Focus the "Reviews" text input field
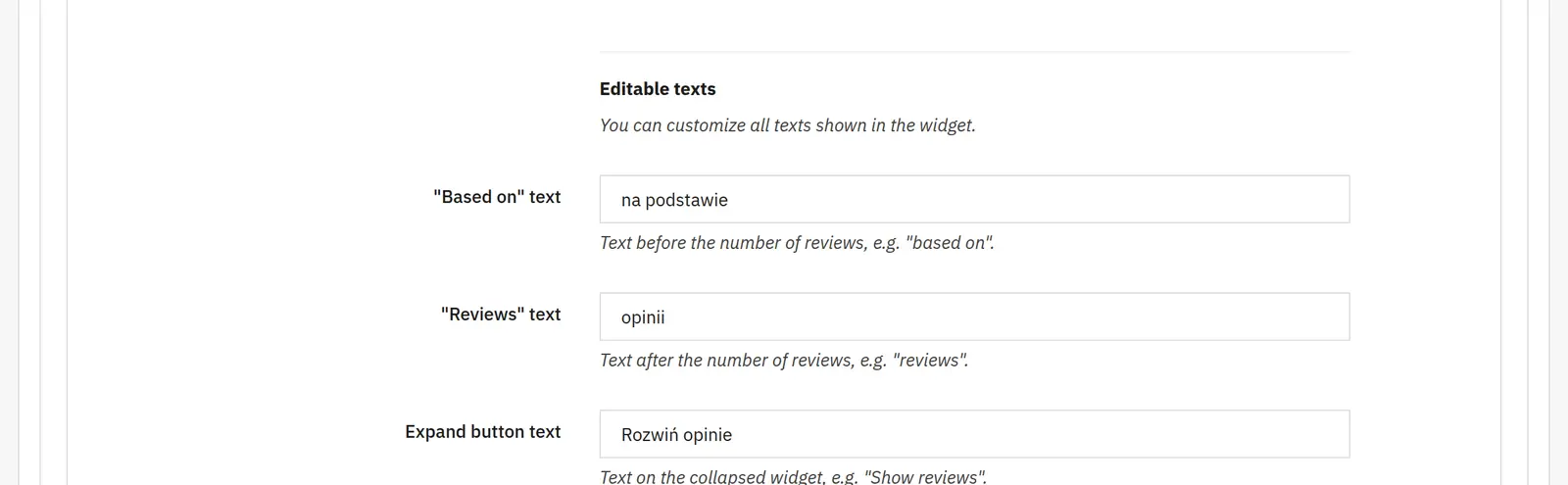 pyautogui.click(x=974, y=316)
